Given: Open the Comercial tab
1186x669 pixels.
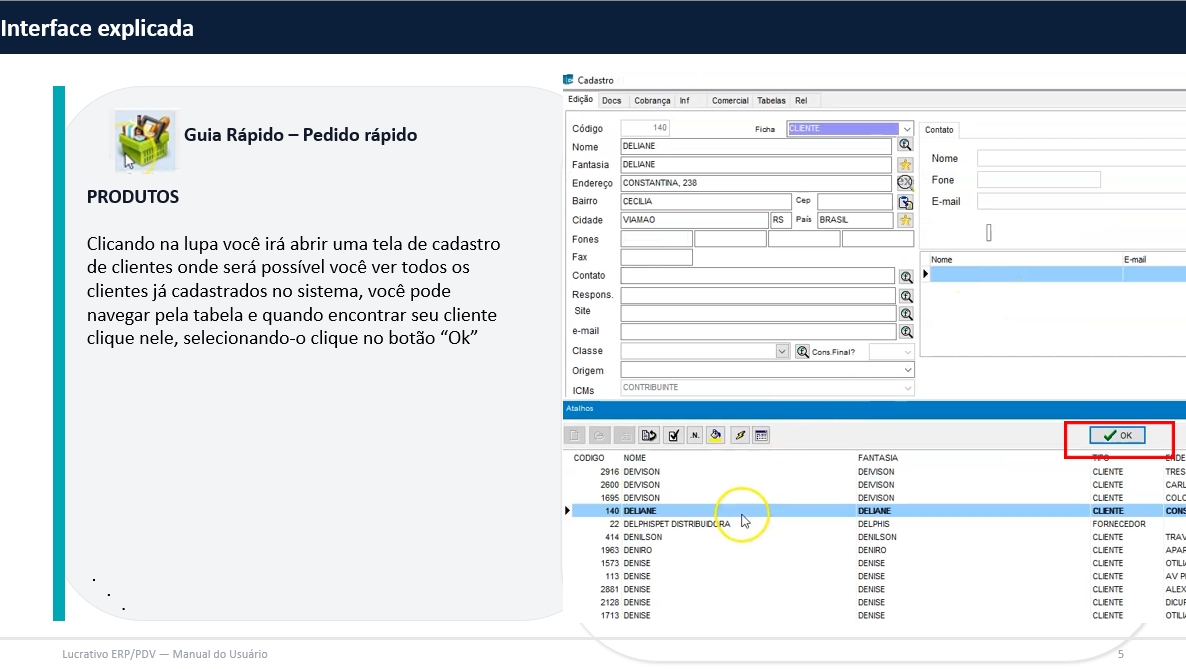Looking at the screenshot, I should 729,101.
